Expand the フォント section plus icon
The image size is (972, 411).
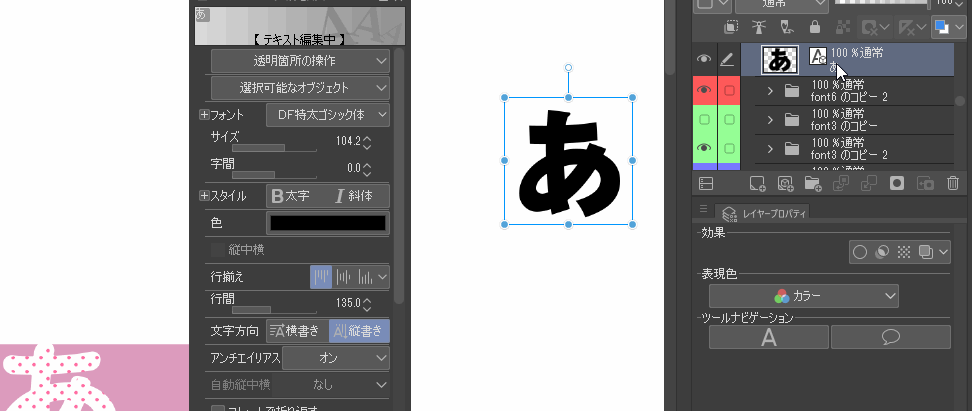(x=204, y=115)
